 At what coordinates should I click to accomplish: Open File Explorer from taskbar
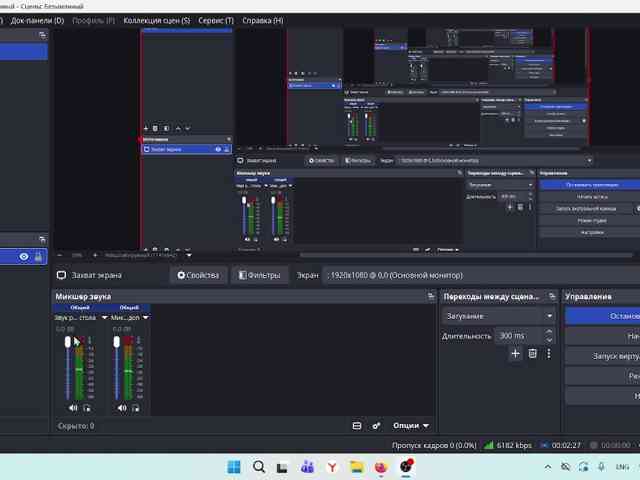click(x=356, y=467)
